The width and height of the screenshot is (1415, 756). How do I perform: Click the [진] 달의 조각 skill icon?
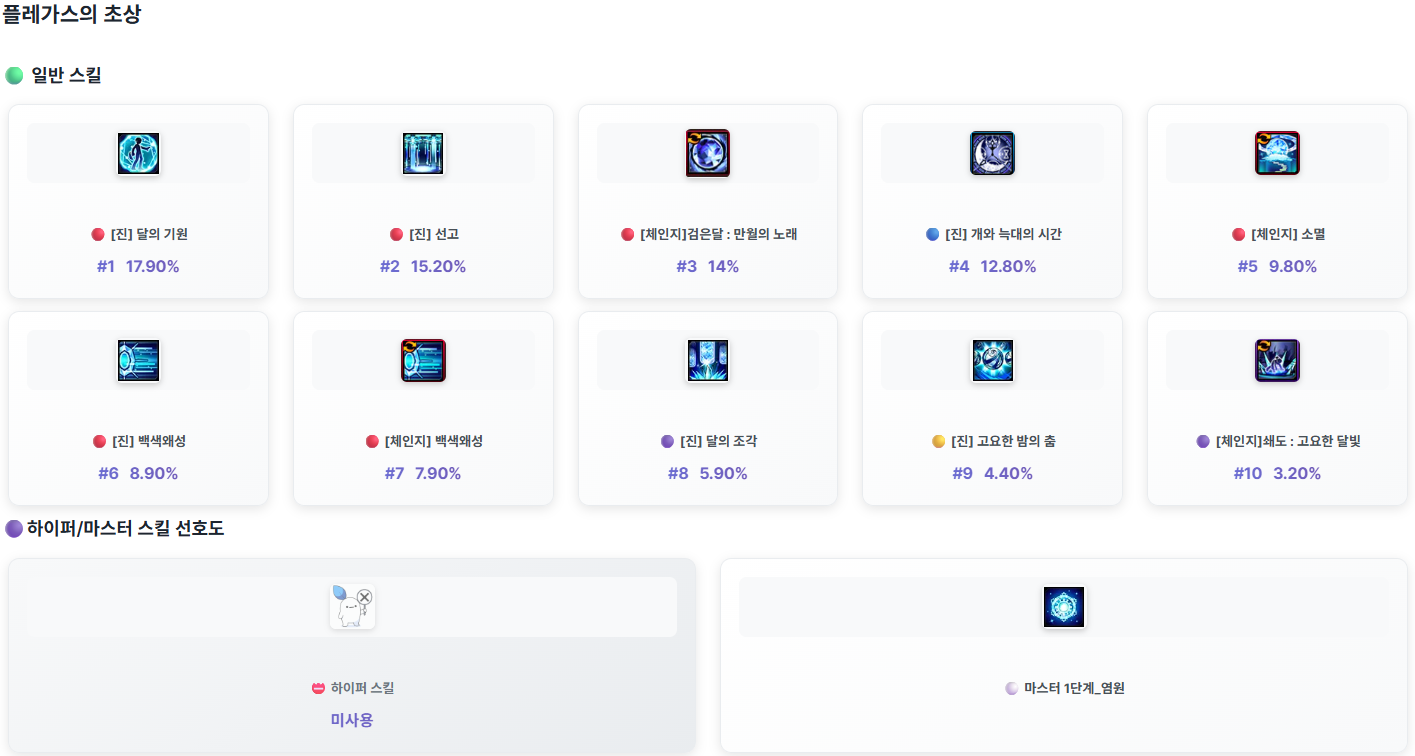coord(708,361)
